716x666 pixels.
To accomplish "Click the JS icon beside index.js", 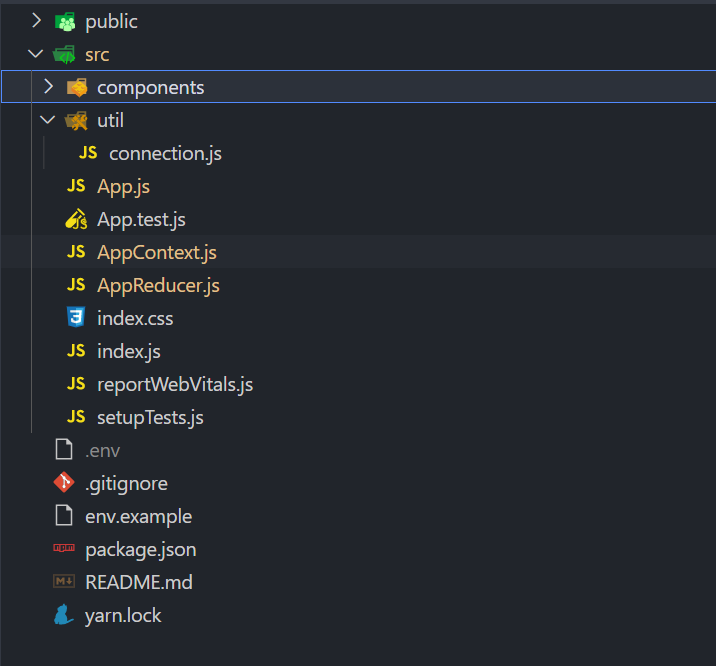I will [x=76, y=351].
